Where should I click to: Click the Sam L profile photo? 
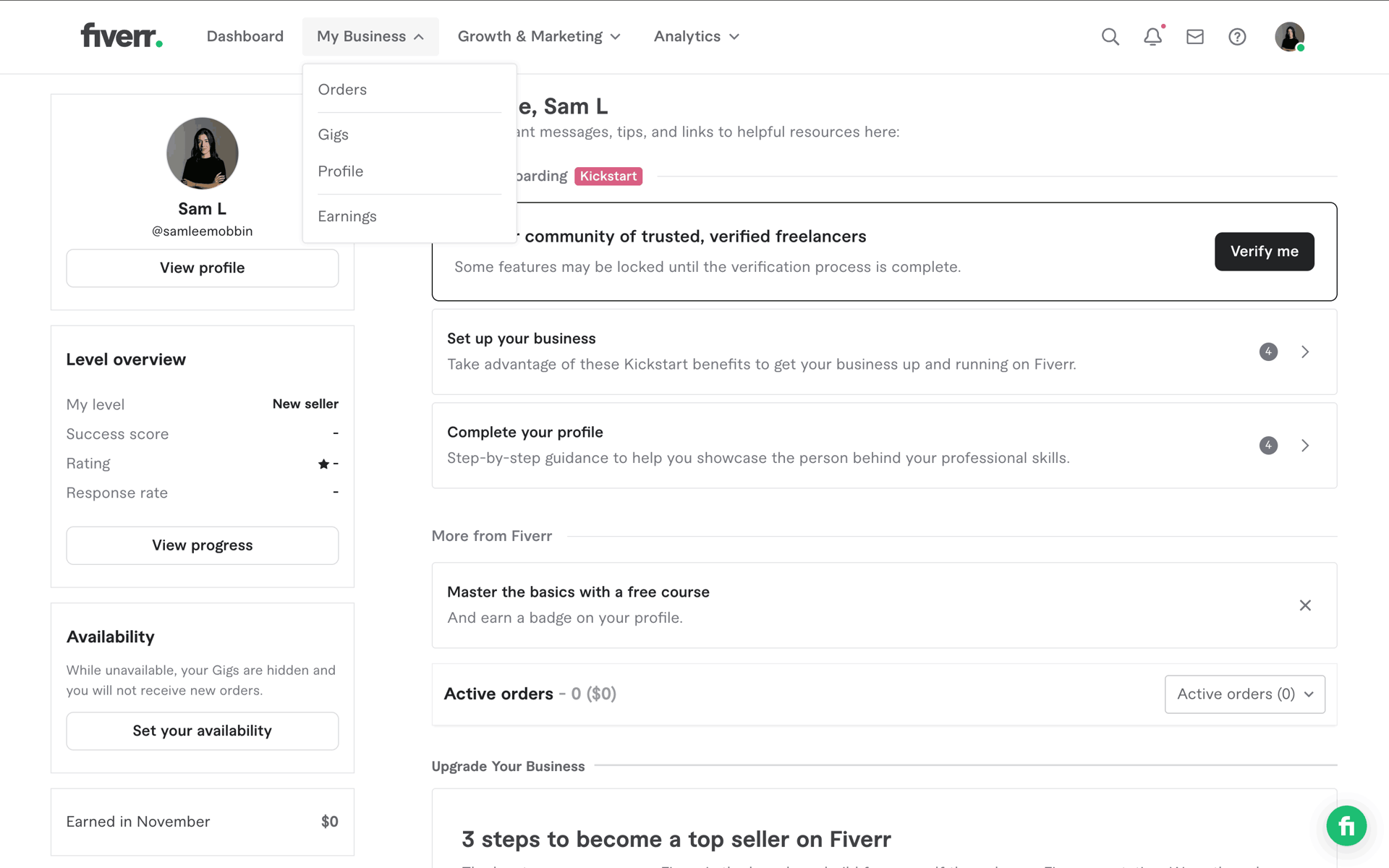[x=203, y=153]
